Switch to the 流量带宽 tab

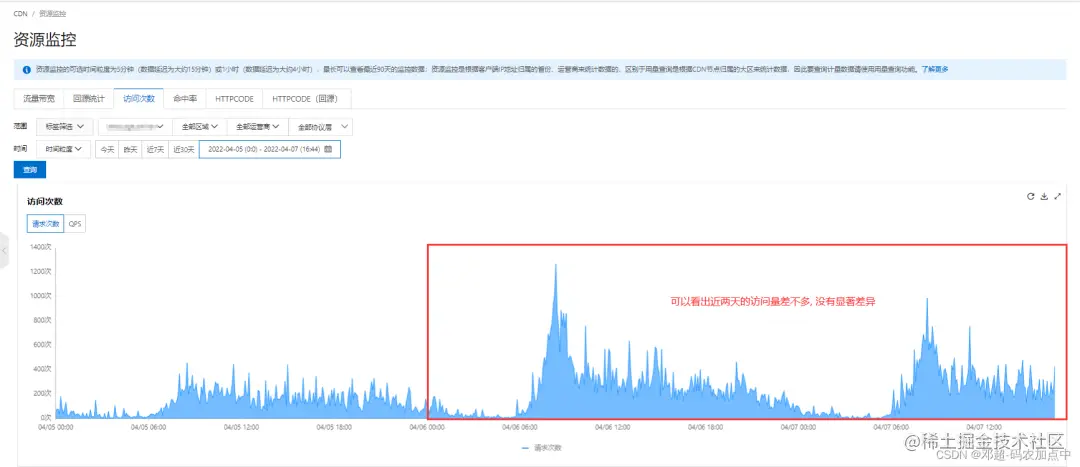click(39, 98)
